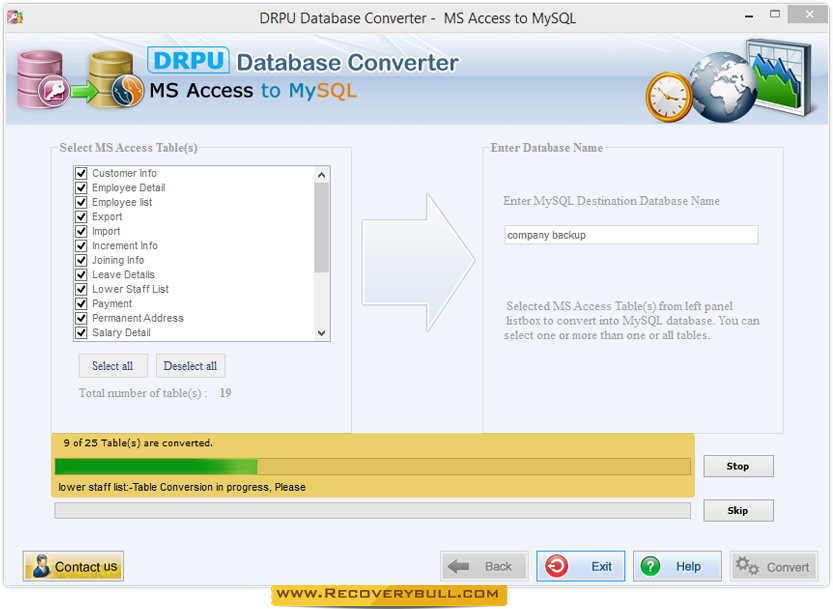
Task: Toggle the Salary Detail checkbox
Action: coord(81,333)
